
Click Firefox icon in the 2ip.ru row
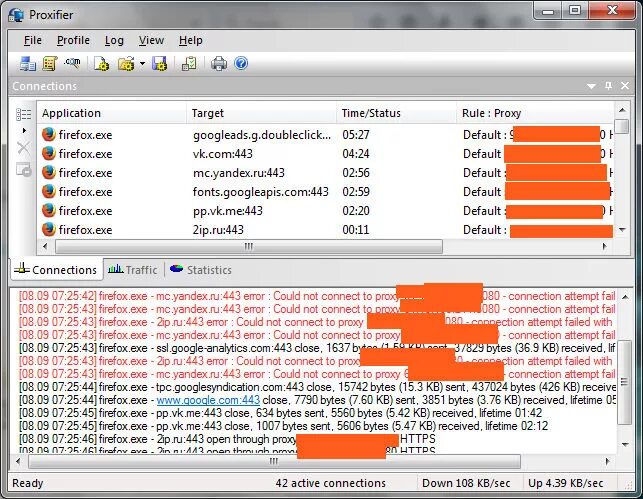click(49, 229)
